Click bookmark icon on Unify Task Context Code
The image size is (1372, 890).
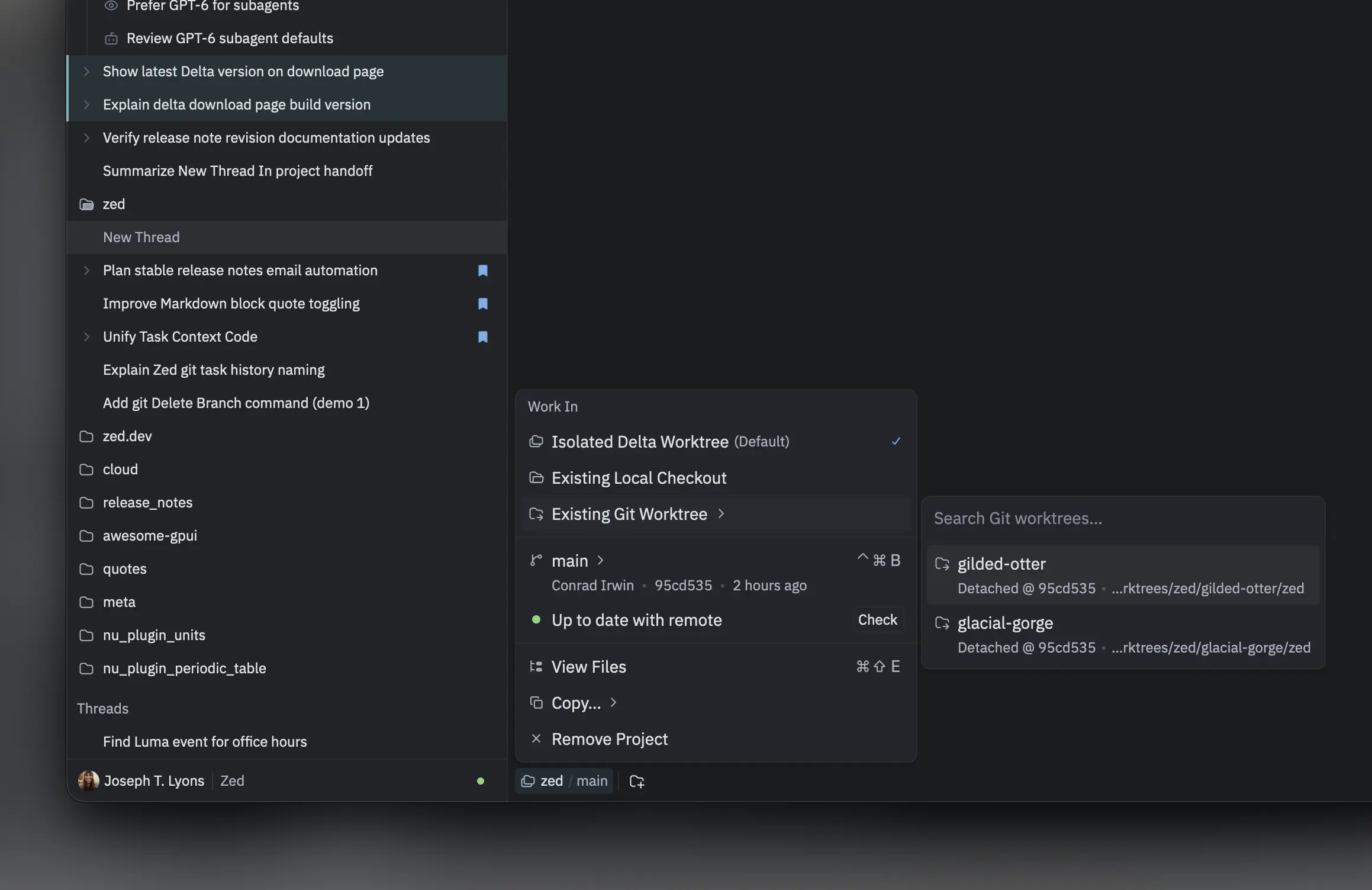tap(483, 337)
